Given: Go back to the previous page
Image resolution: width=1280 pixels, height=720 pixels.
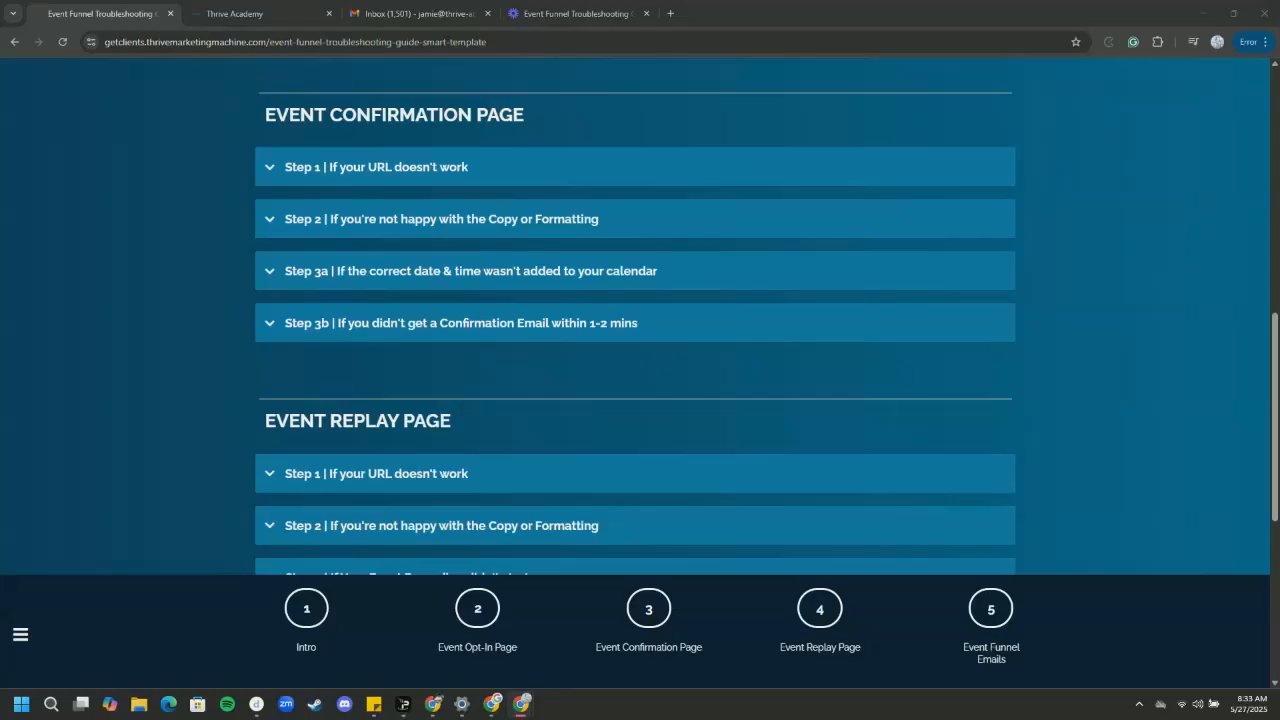Looking at the screenshot, I should (x=14, y=42).
